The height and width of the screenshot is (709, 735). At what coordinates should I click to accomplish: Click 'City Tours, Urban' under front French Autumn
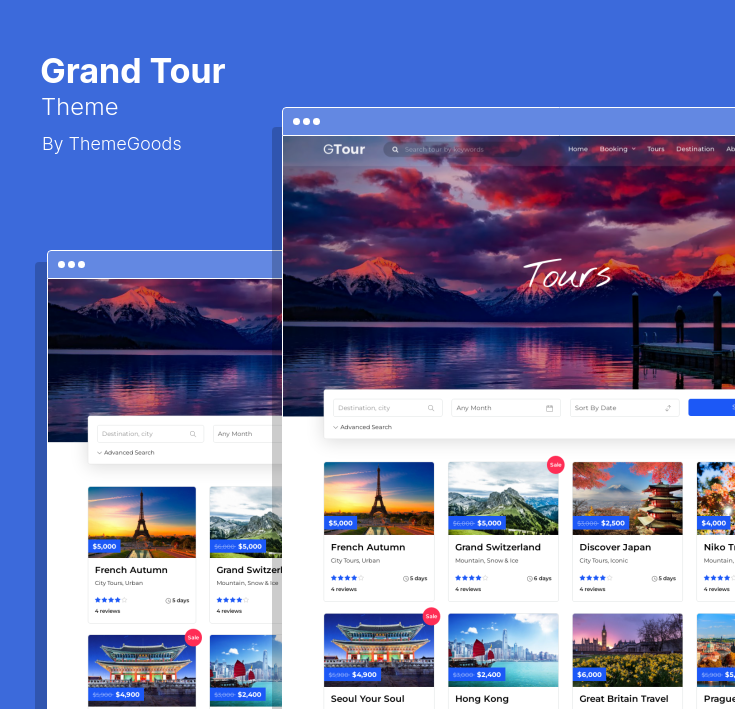355,560
